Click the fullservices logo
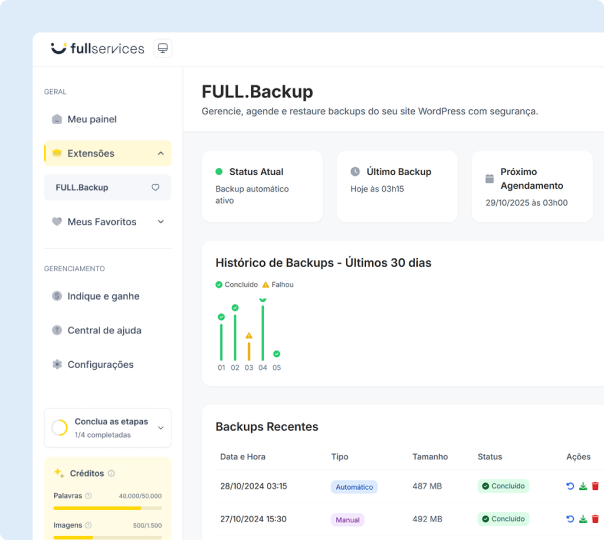The image size is (604, 540). click(x=98, y=48)
